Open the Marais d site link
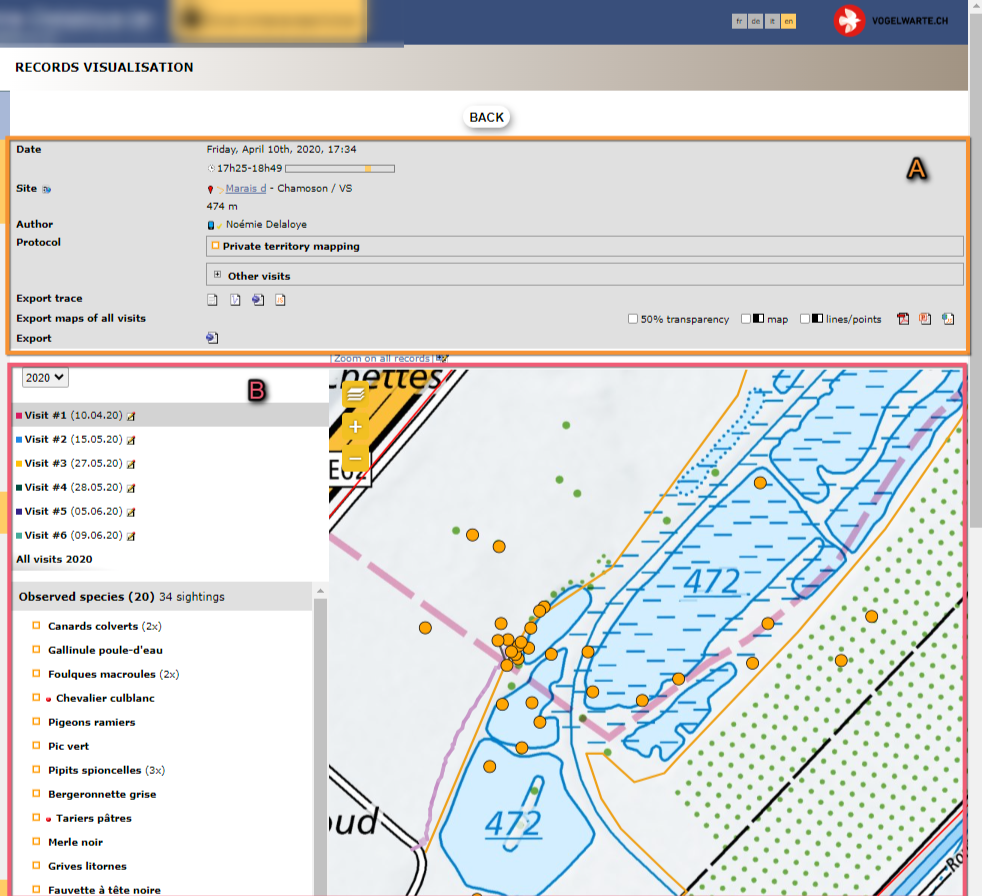Viewport: 982px width, 896px height. click(x=245, y=189)
